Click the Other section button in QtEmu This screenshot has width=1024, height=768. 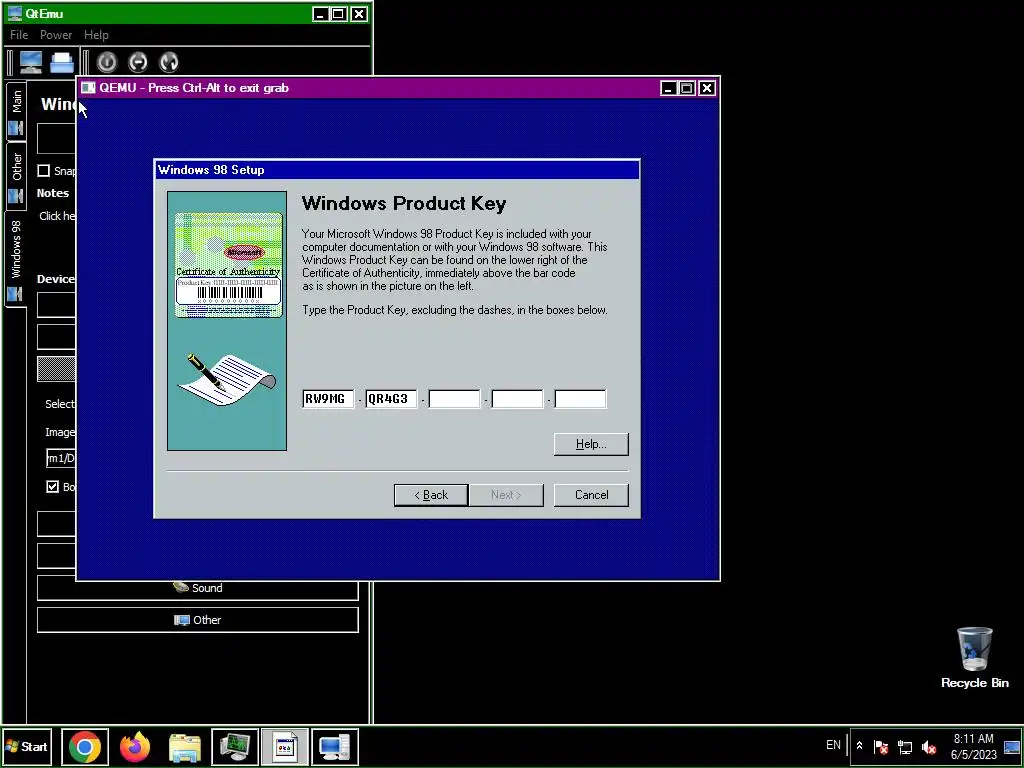(198, 620)
